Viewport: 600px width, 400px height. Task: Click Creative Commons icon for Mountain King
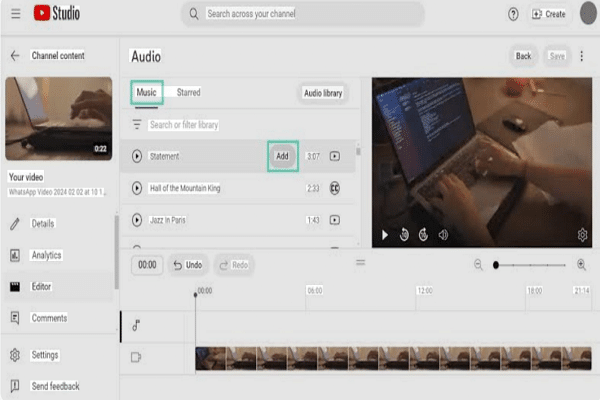tap(335, 188)
